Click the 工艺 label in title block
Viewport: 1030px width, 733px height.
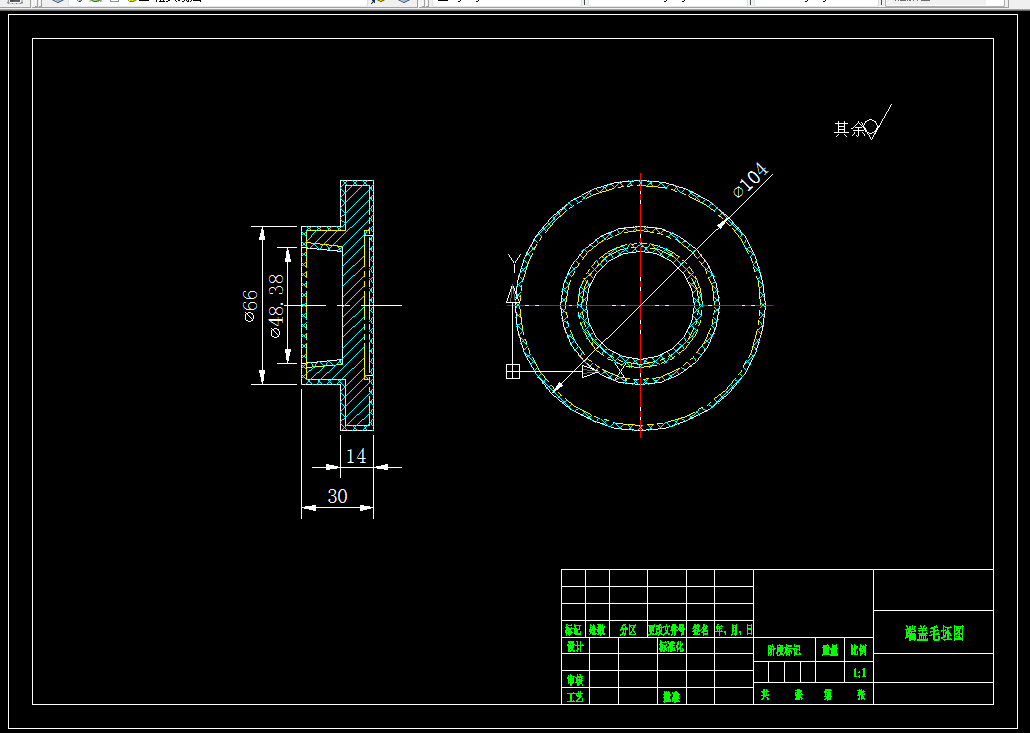(x=575, y=696)
